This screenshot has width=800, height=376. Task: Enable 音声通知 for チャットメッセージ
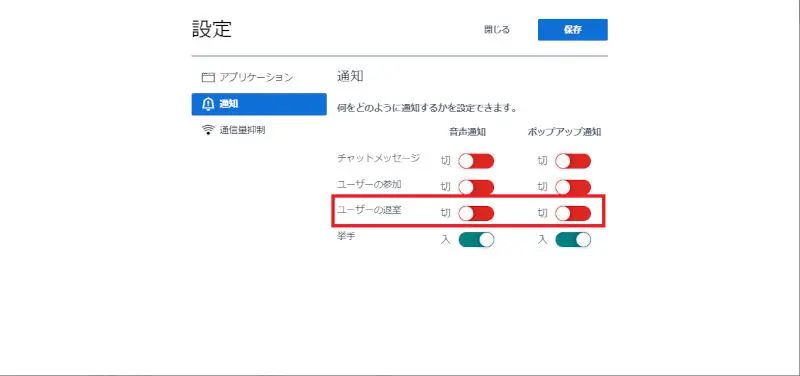pyautogui.click(x=476, y=161)
